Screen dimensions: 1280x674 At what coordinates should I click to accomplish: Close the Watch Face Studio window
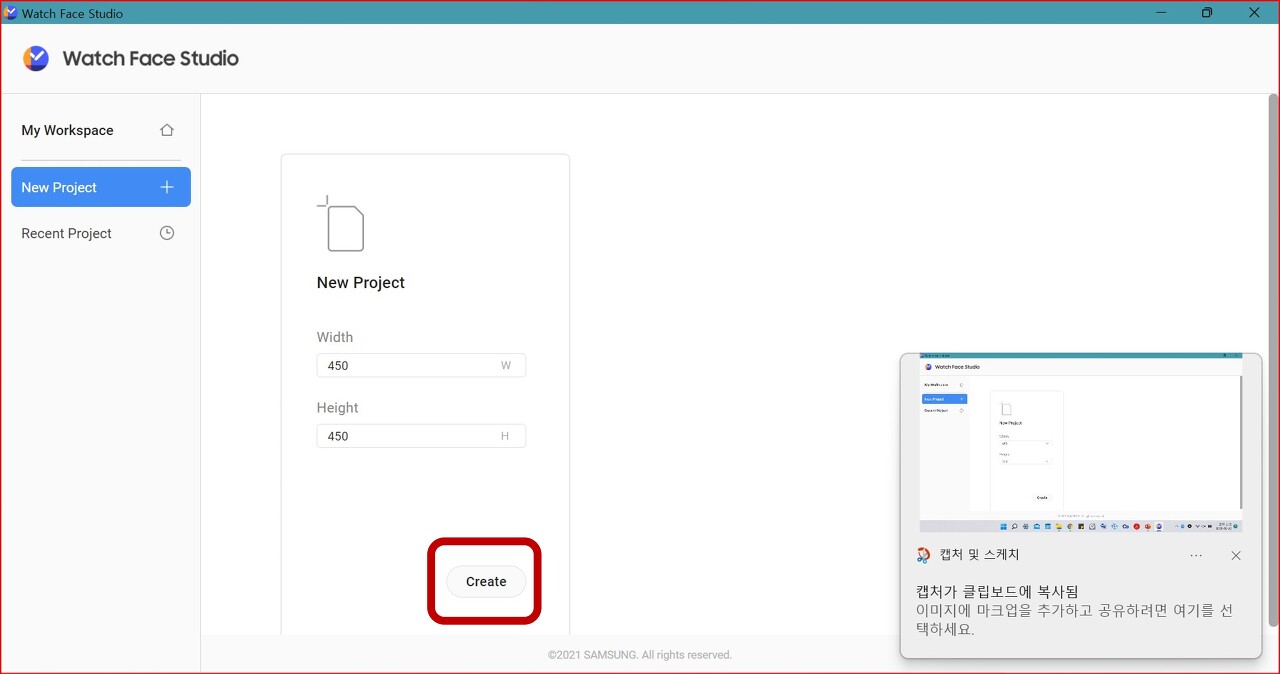pos(1254,13)
